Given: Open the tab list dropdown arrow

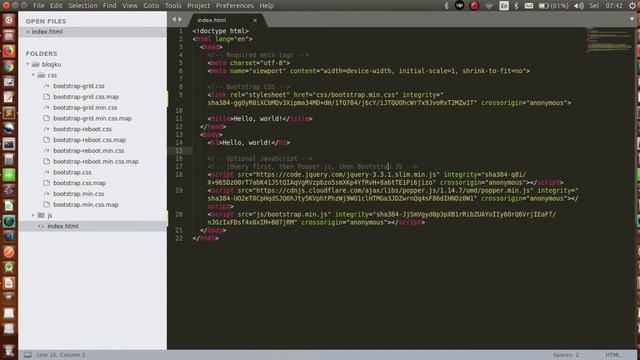Looking at the screenshot, I should click(632, 19).
